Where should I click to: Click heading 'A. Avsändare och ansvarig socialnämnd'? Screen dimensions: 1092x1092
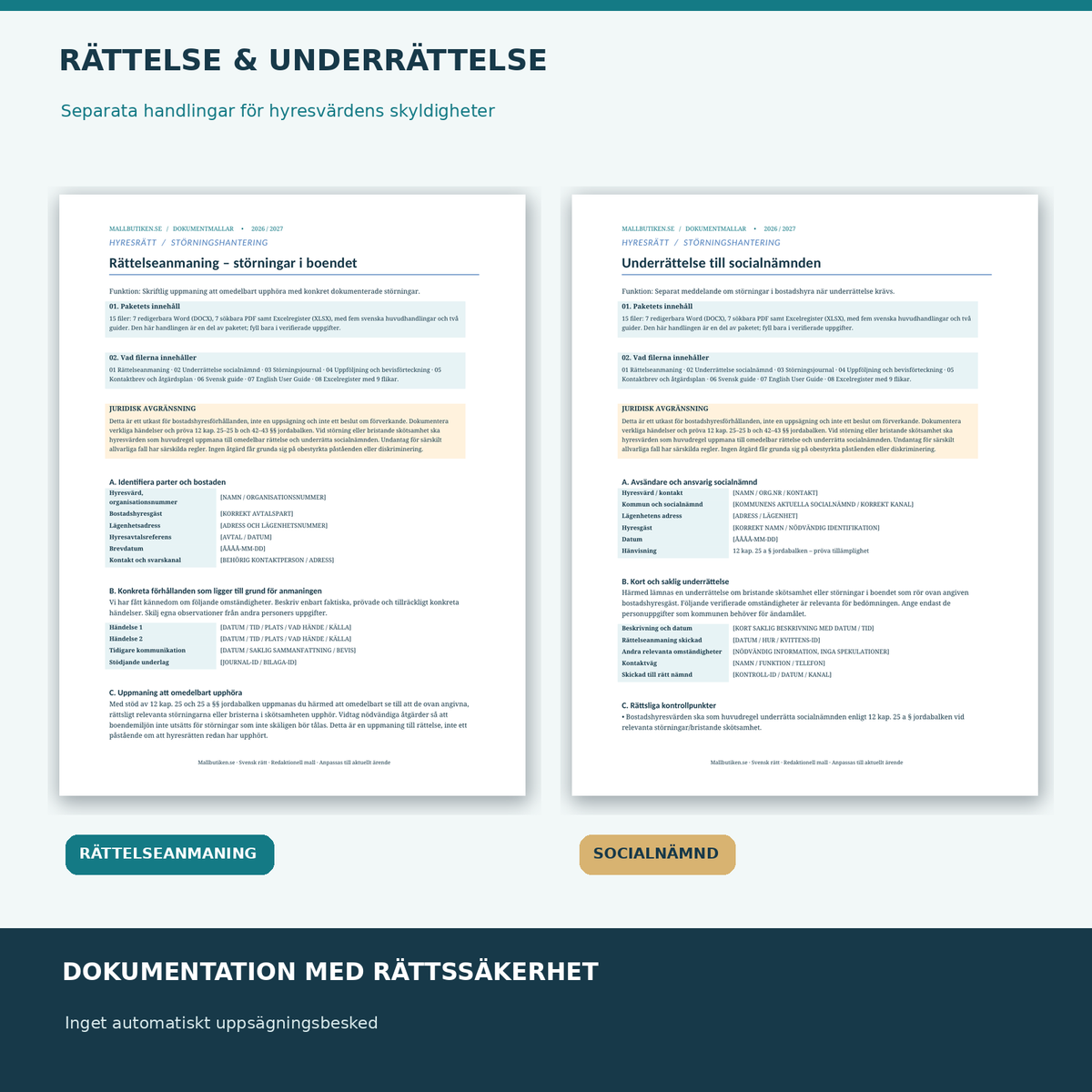tap(690, 482)
